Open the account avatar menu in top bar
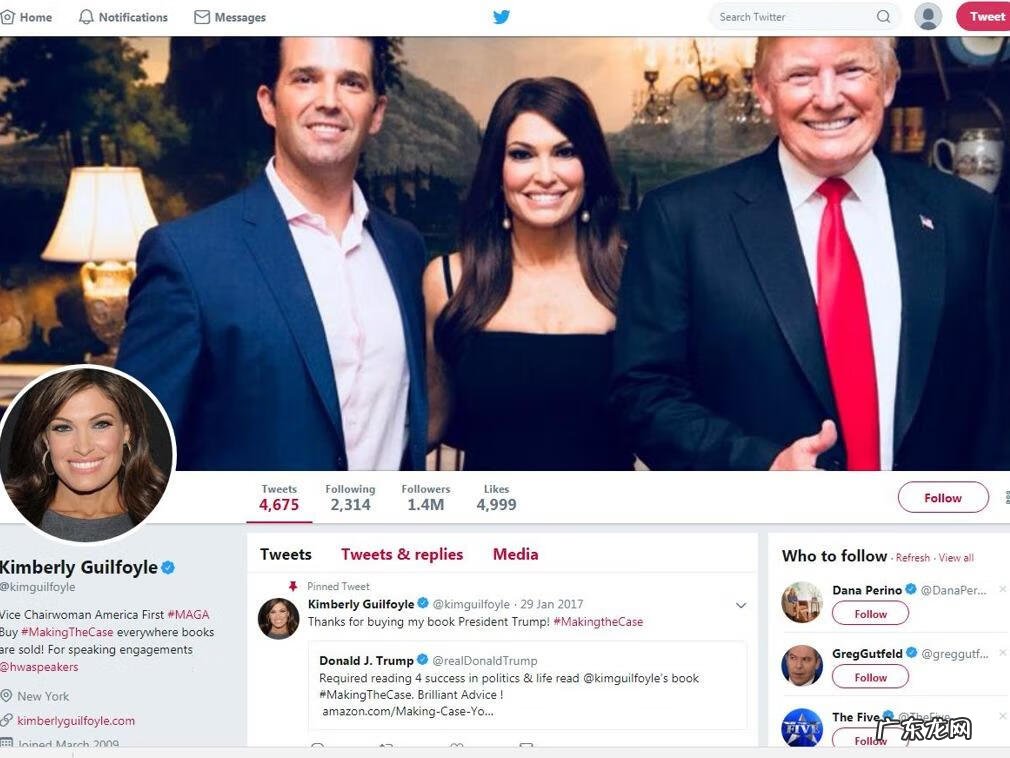The image size is (1010, 758). (x=927, y=16)
